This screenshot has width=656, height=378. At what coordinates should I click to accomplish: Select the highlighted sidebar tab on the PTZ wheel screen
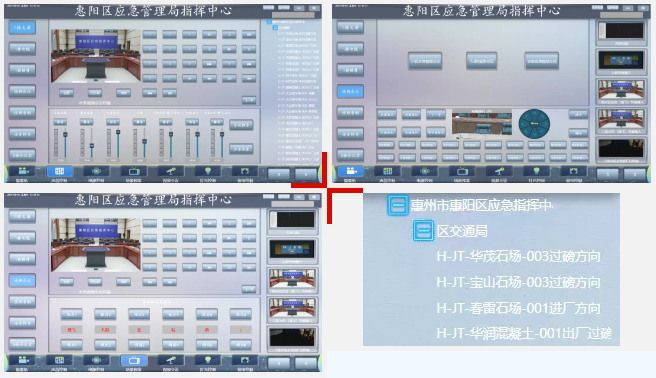click(x=350, y=91)
